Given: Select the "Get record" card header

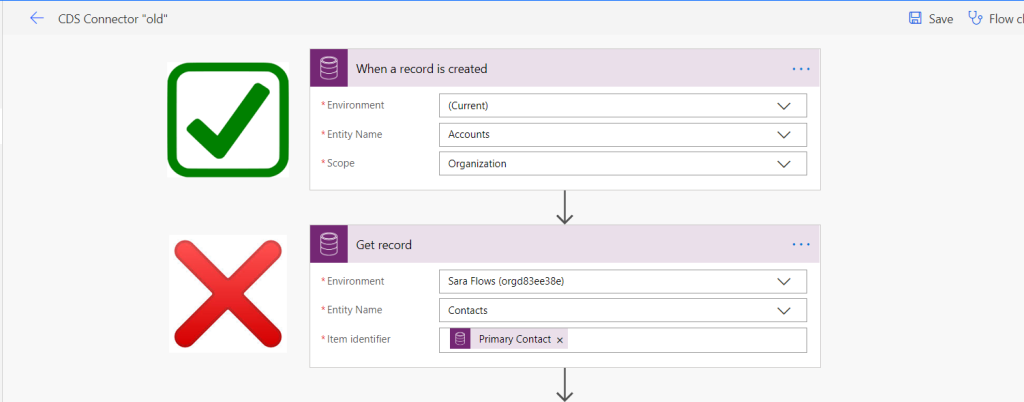Looking at the screenshot, I should coord(384,245).
